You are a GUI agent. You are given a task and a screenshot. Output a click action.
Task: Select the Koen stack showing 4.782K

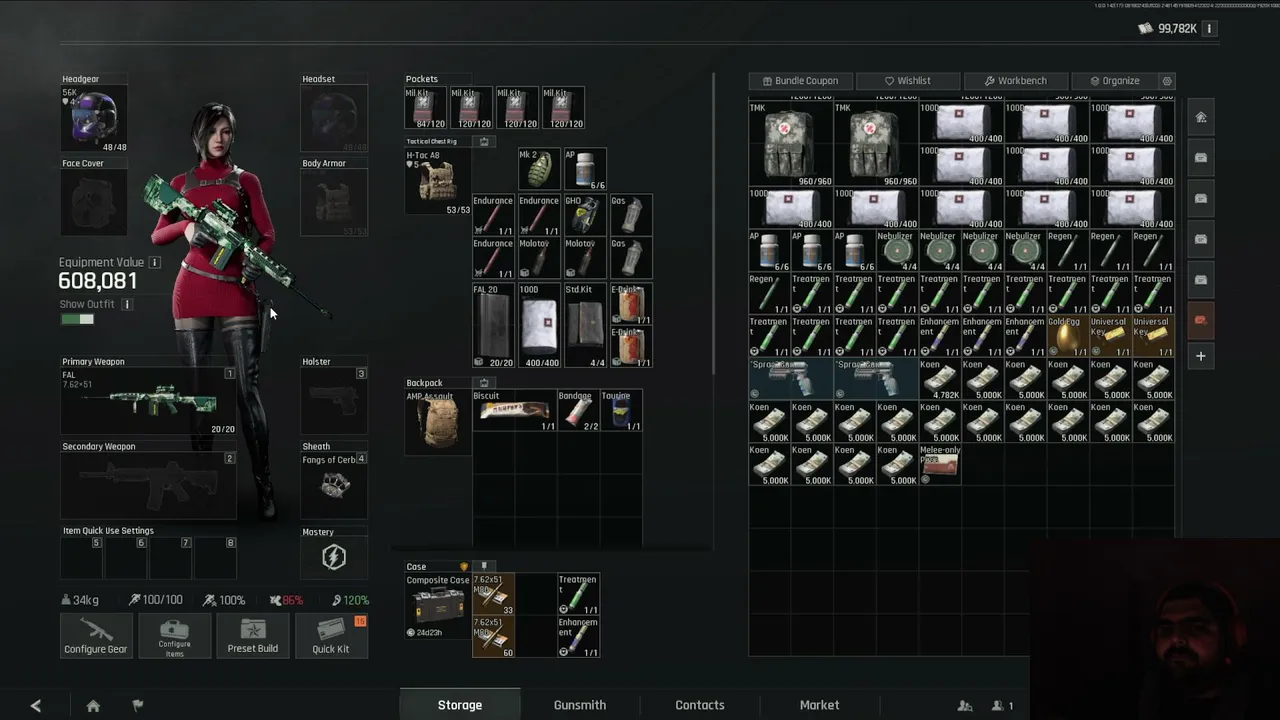click(941, 380)
